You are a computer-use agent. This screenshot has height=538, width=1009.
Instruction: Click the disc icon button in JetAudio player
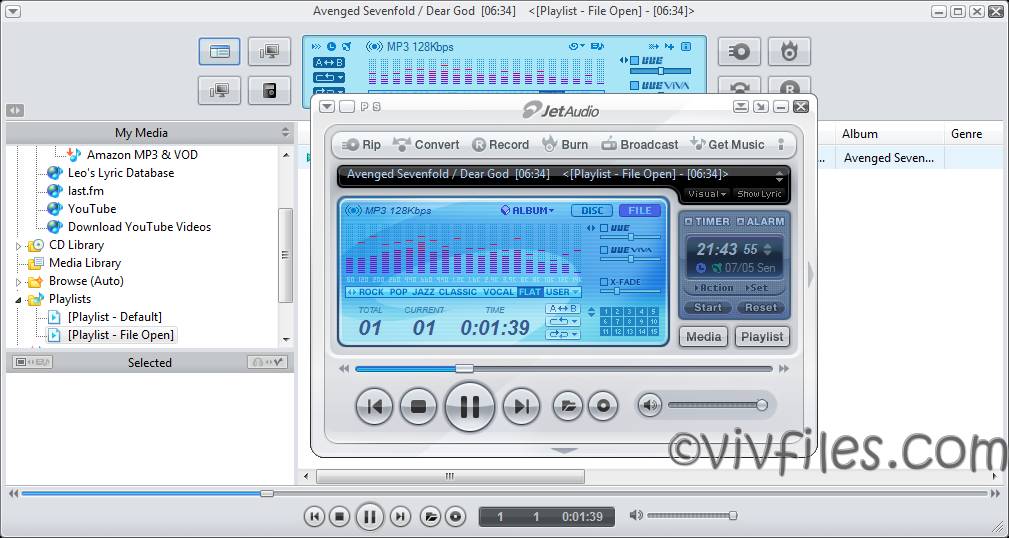(x=603, y=406)
